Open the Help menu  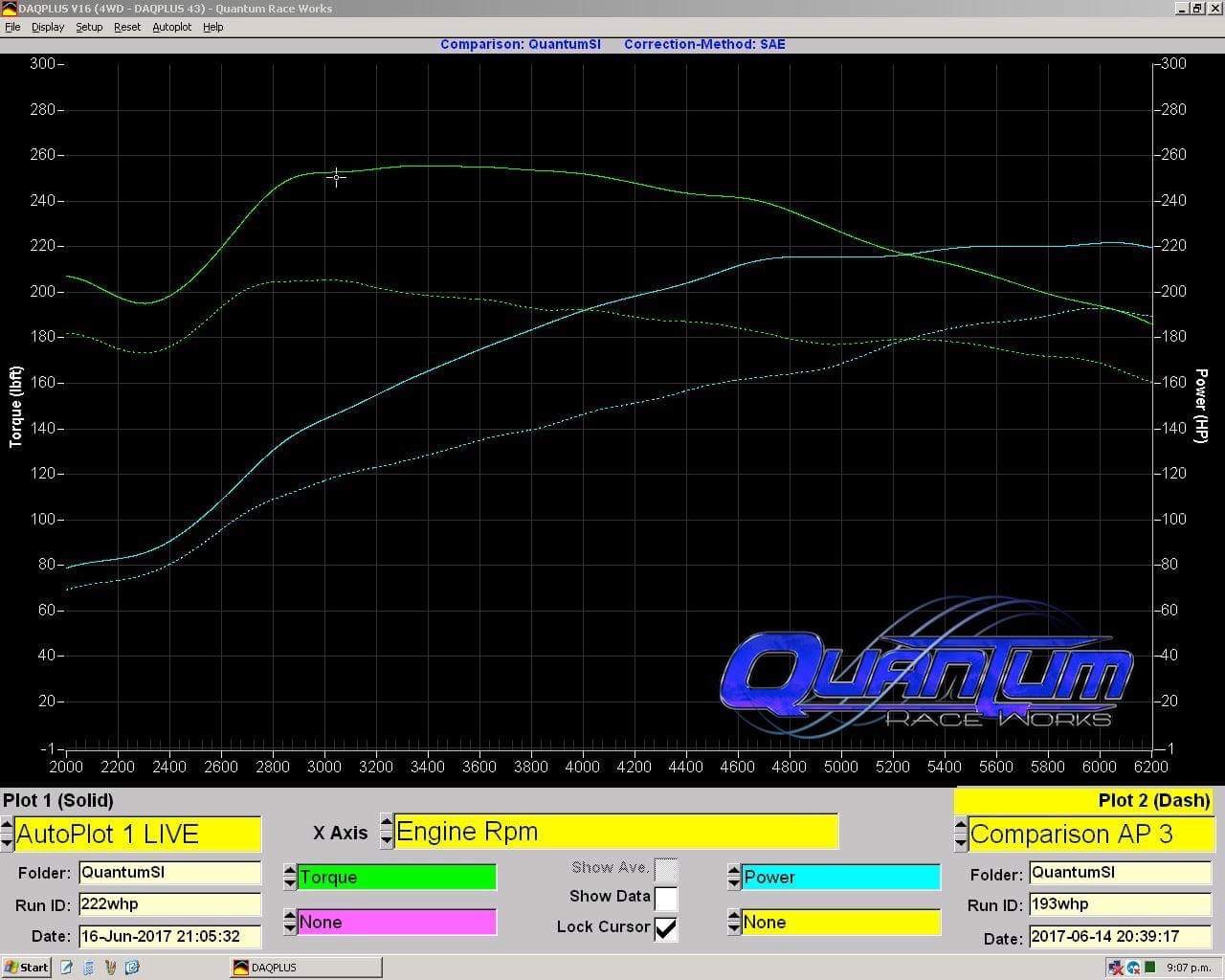tap(212, 27)
